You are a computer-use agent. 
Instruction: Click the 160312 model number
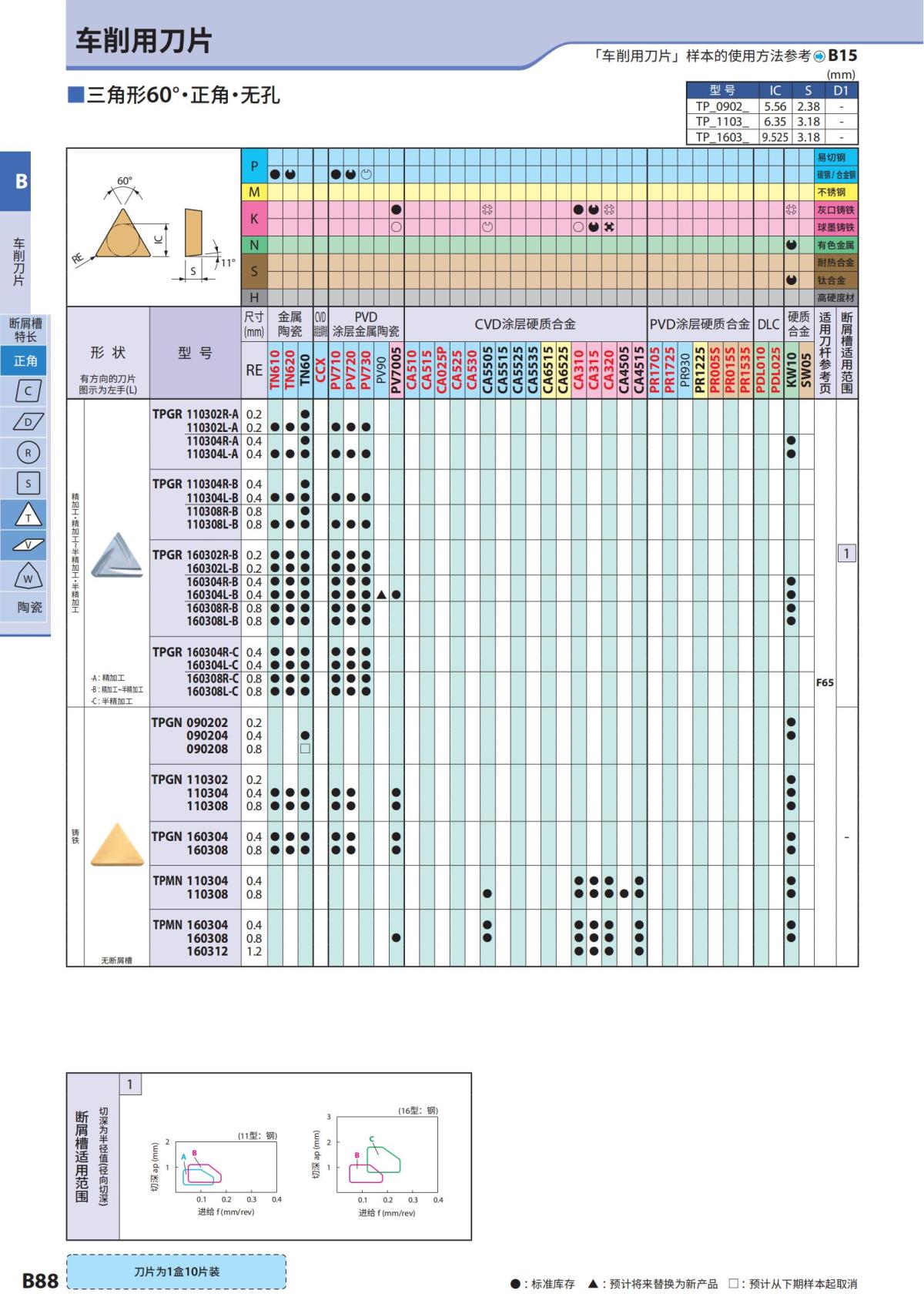tap(207, 951)
